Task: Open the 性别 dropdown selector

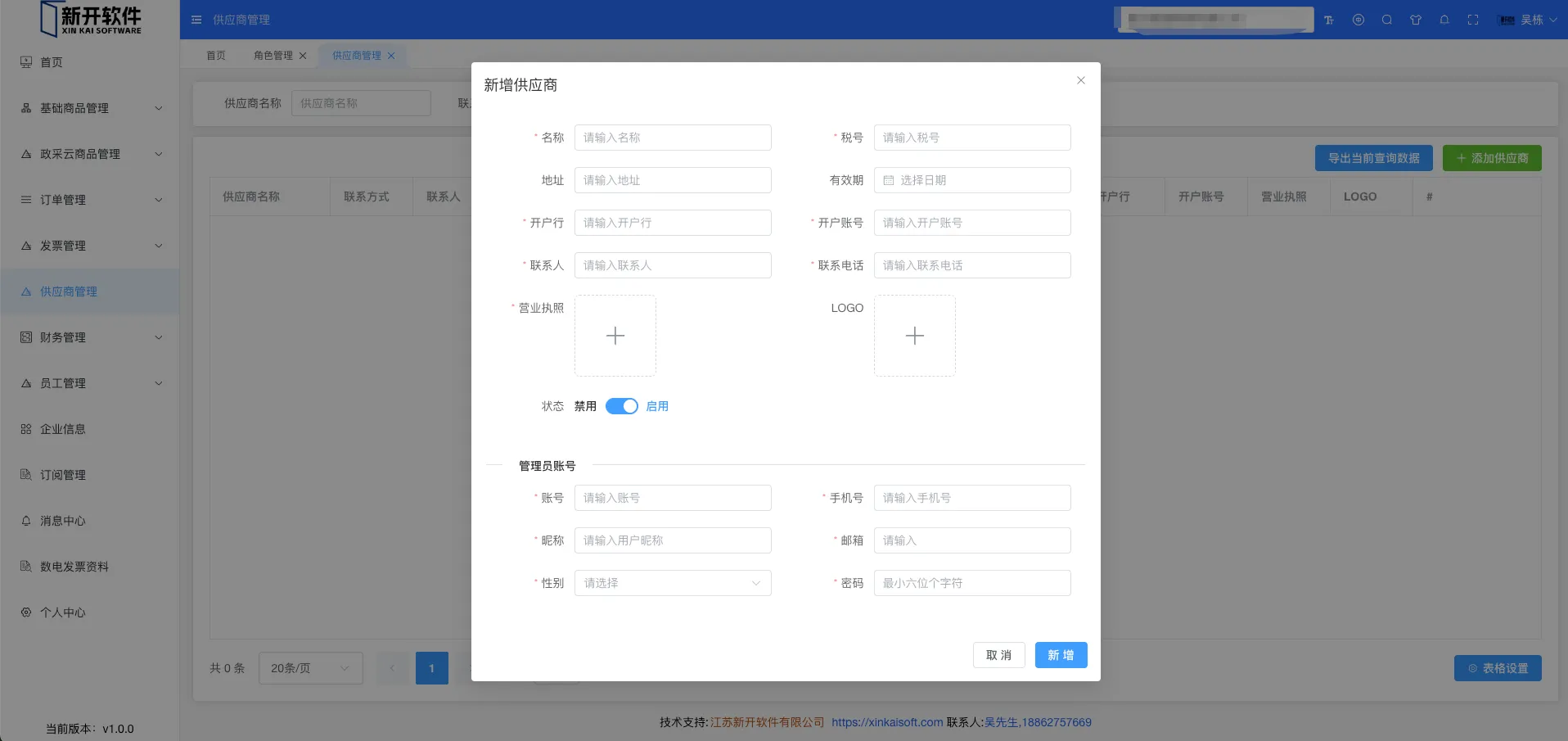Action: click(x=672, y=583)
